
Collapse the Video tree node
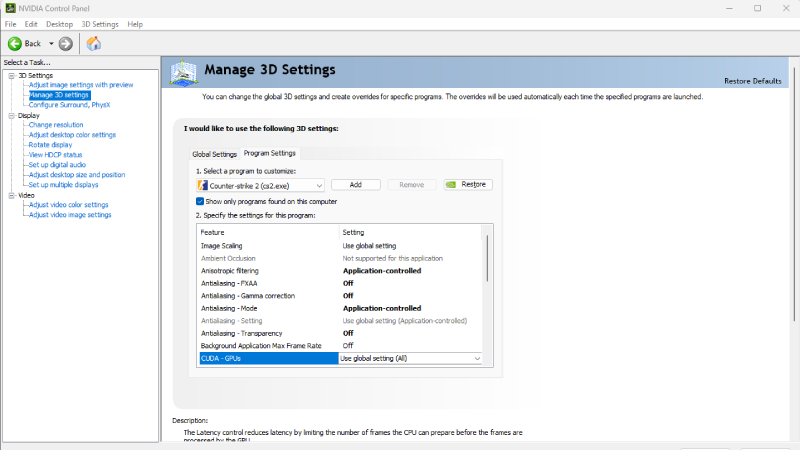[11, 195]
